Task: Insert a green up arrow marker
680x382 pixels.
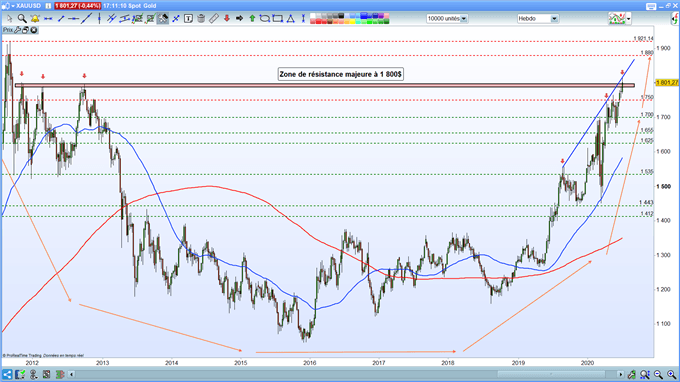Action: point(252,19)
